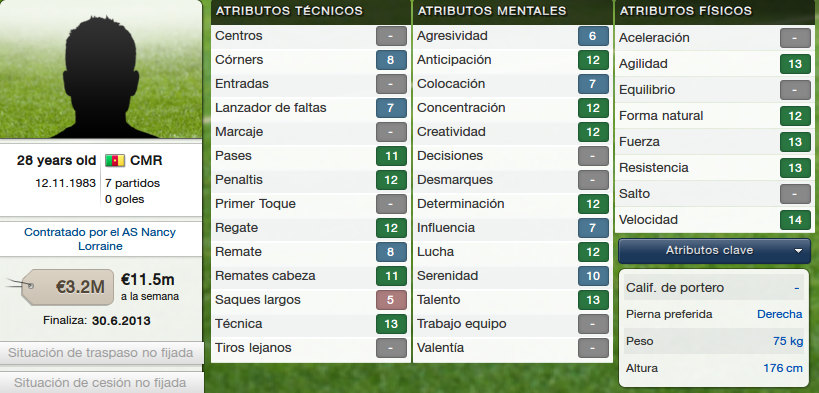Screen dimensions: 819x393
Task: Open the Atributos clave selector
Action: pyautogui.click(x=714, y=251)
